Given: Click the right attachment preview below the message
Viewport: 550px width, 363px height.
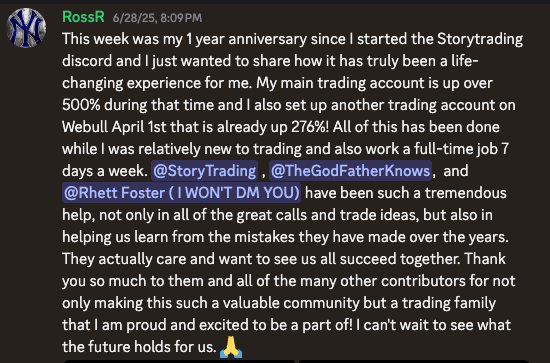Looking at the screenshot, I should 414,361.
